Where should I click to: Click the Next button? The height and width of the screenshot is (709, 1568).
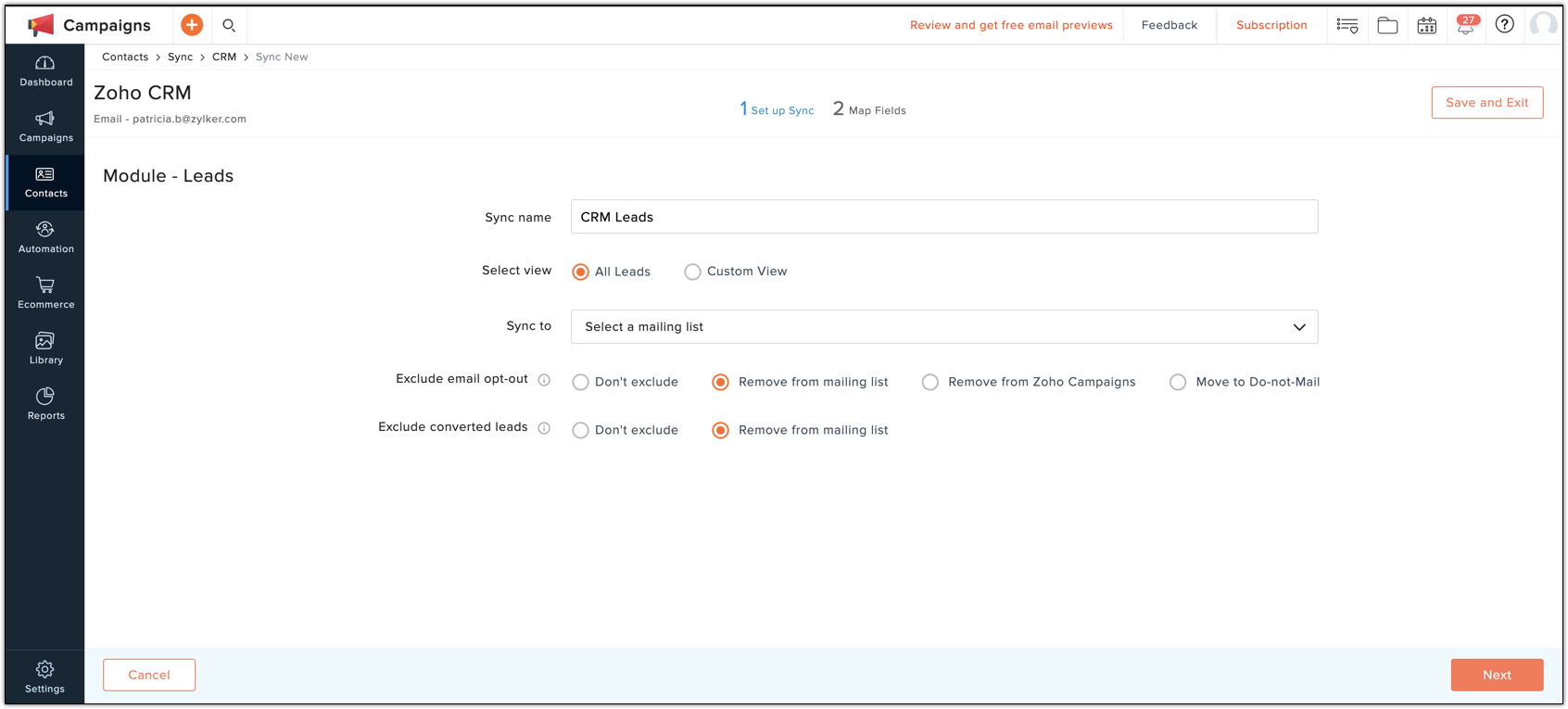click(1497, 675)
